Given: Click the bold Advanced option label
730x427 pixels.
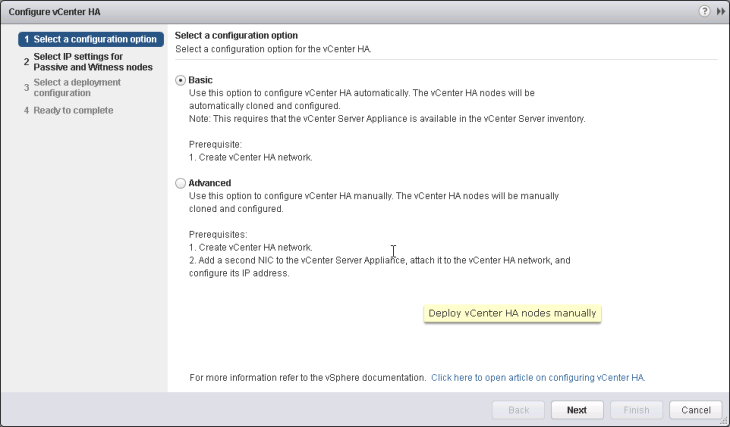Looking at the screenshot, I should [x=210, y=183].
